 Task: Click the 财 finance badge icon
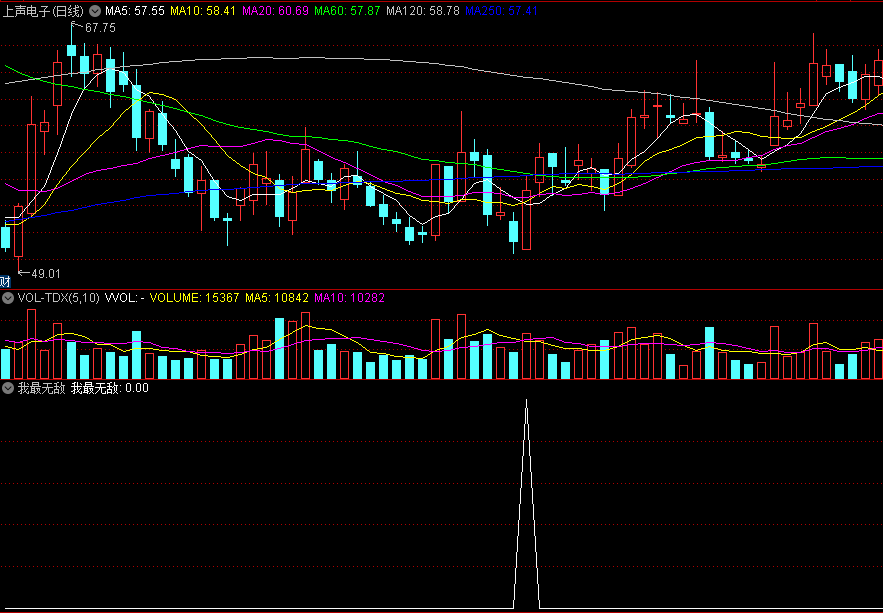click(5, 281)
